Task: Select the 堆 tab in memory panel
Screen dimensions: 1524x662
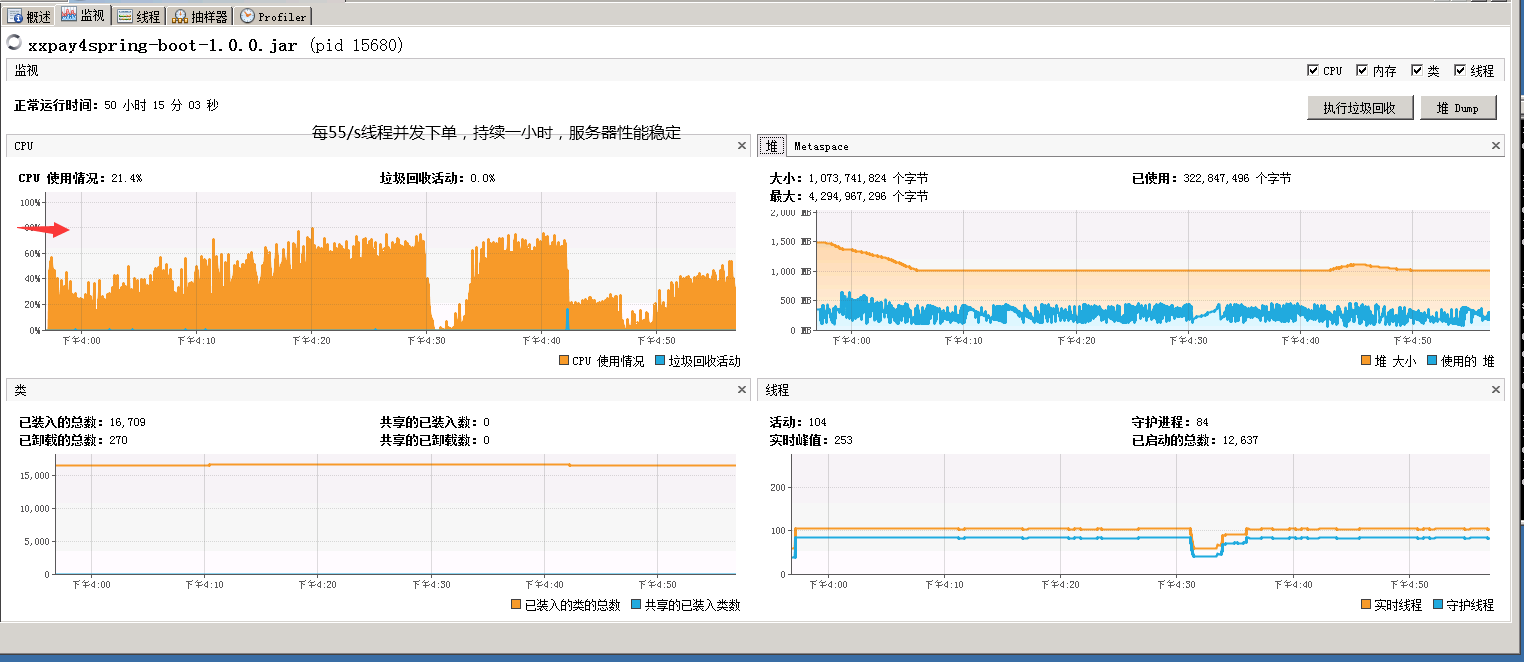Action: [x=771, y=145]
